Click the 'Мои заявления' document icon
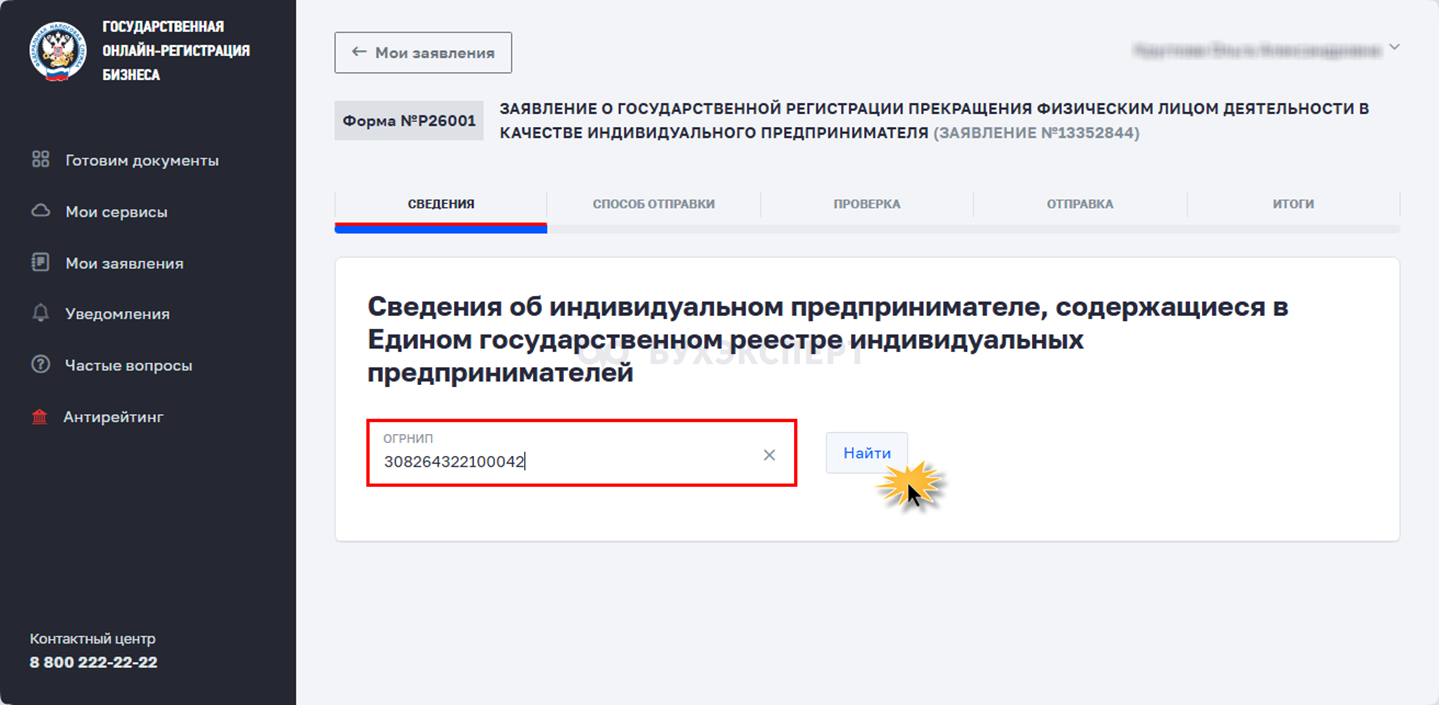 coord(41,263)
